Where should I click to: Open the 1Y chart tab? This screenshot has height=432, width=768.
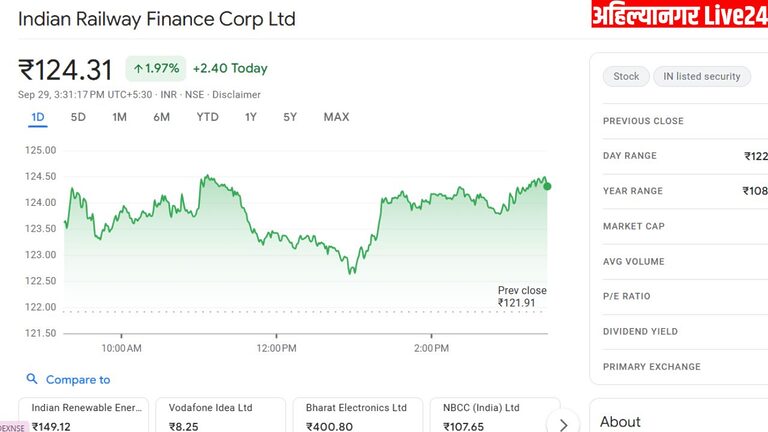point(251,117)
